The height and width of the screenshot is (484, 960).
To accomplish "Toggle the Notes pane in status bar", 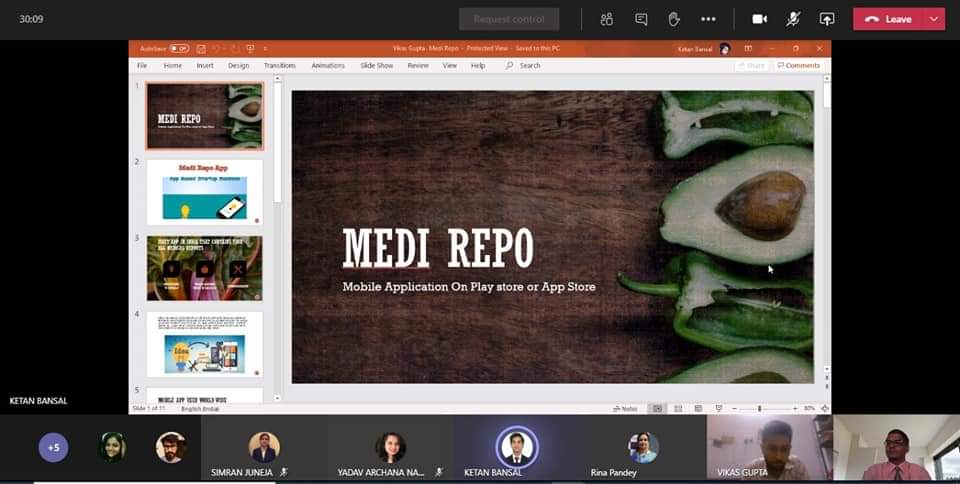I will 625,408.
